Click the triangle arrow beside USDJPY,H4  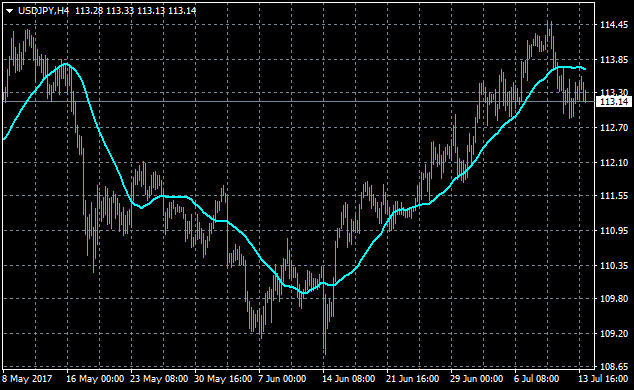point(10,11)
